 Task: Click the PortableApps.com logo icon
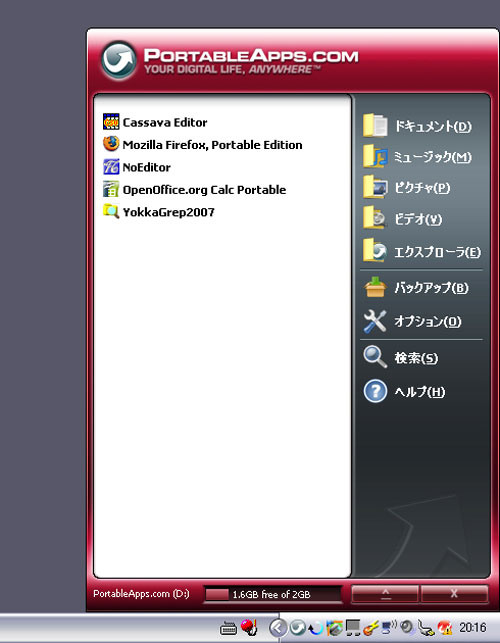(119, 60)
